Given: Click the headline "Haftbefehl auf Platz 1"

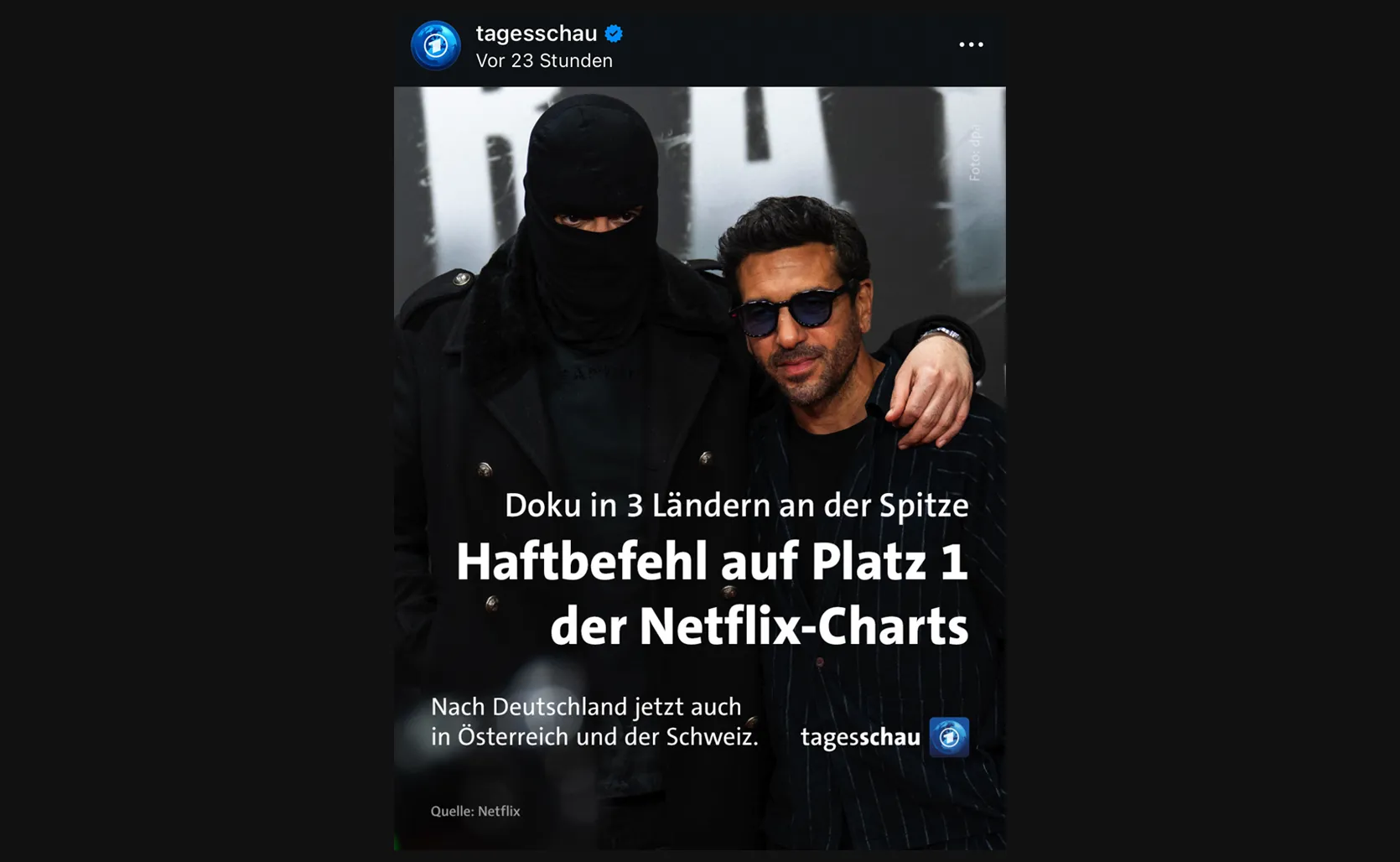Looking at the screenshot, I should tap(712, 561).
